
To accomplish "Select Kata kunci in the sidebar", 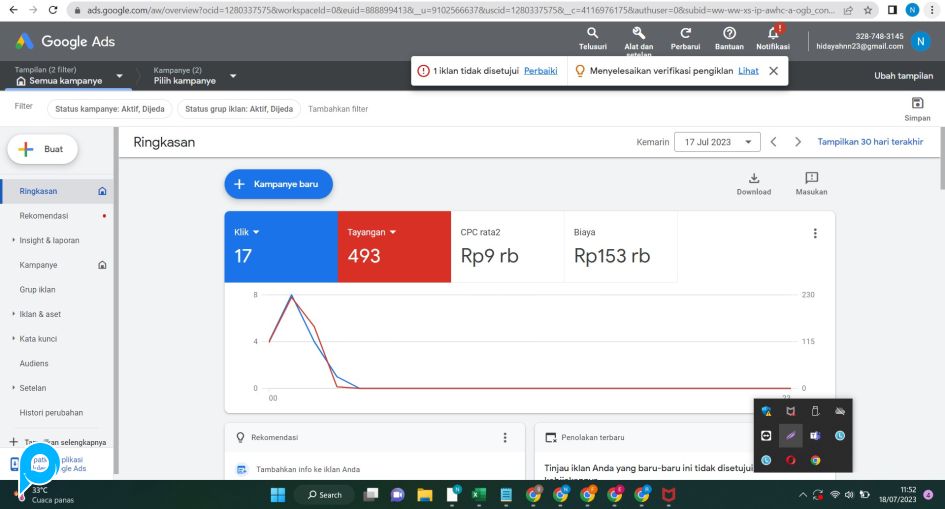I will (38, 339).
